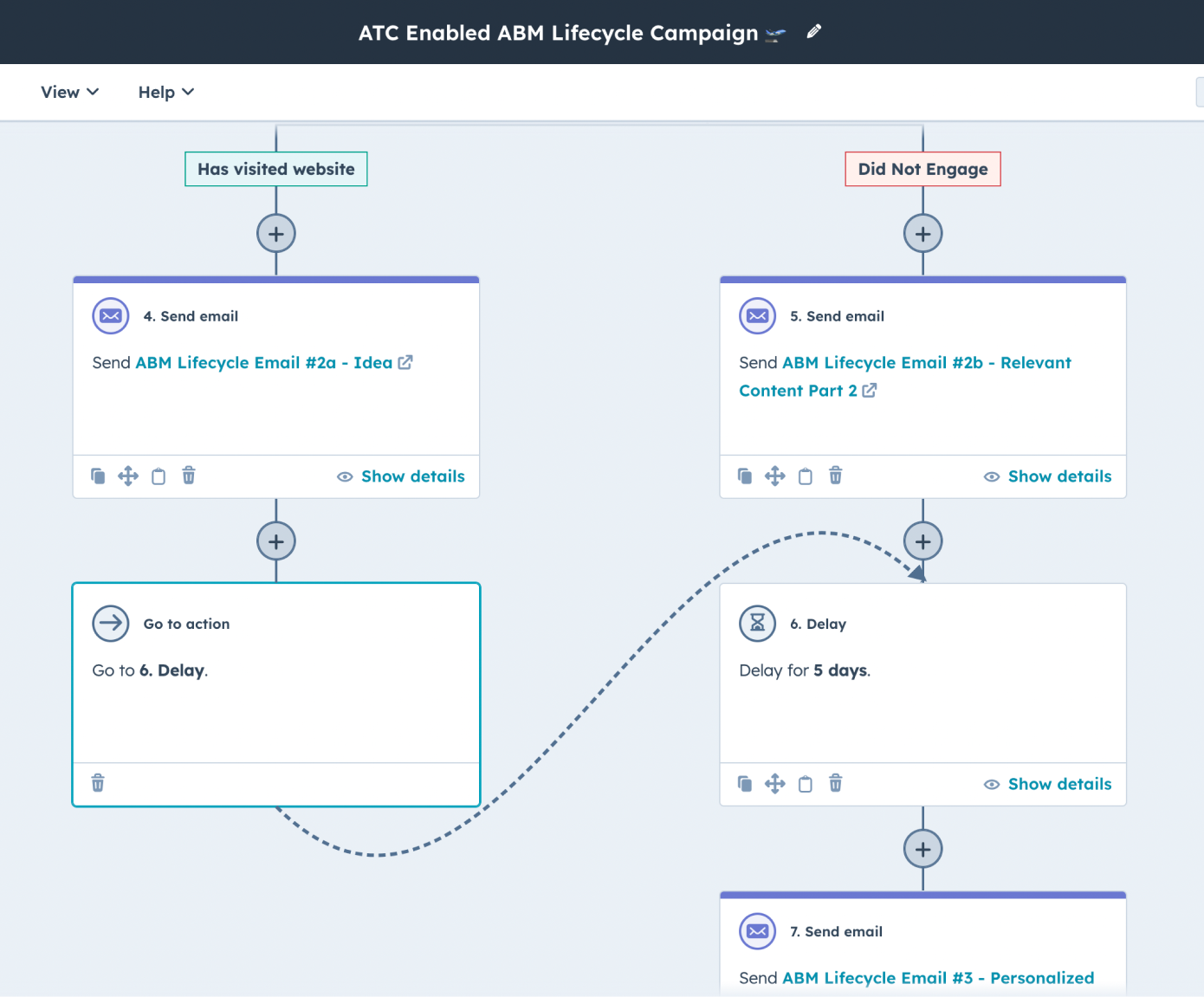The image size is (1204, 997).
Task: Open the workflow title edit pencil icon
Action: coord(812,31)
